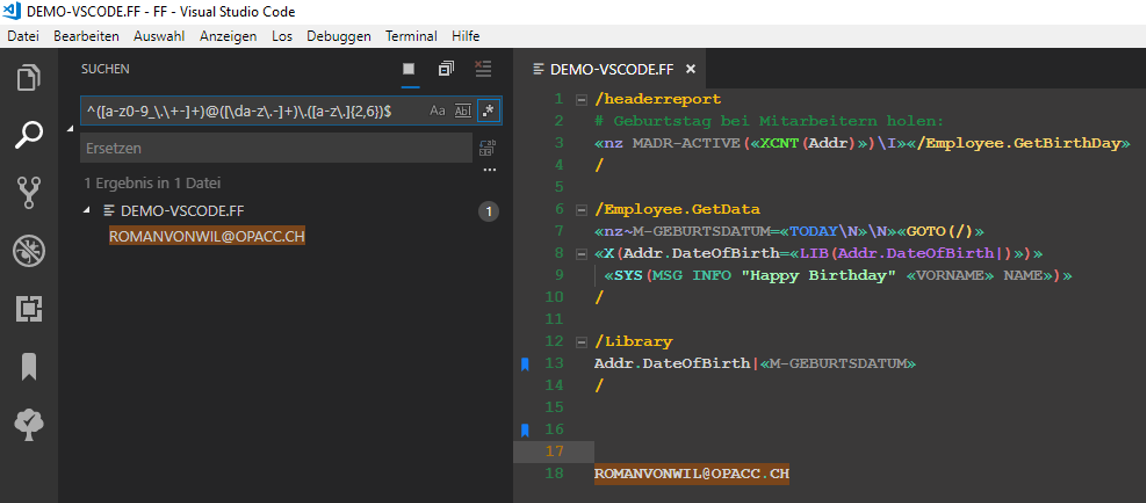Open the Source Control branch icon

point(29,194)
